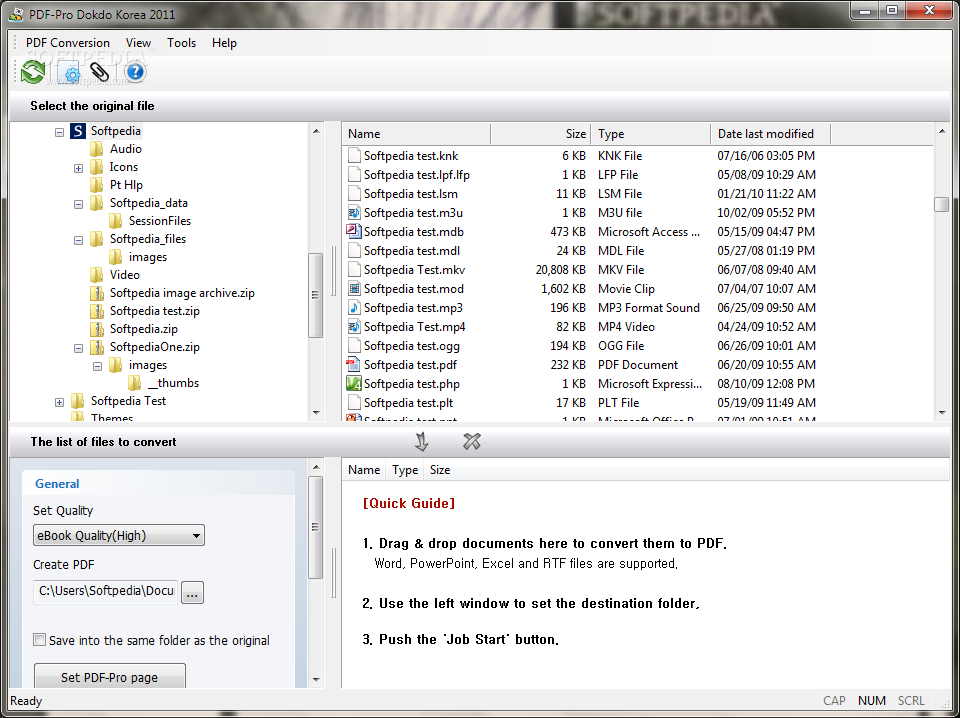Select Softpedia test.lpf.lfp file name

417,175
